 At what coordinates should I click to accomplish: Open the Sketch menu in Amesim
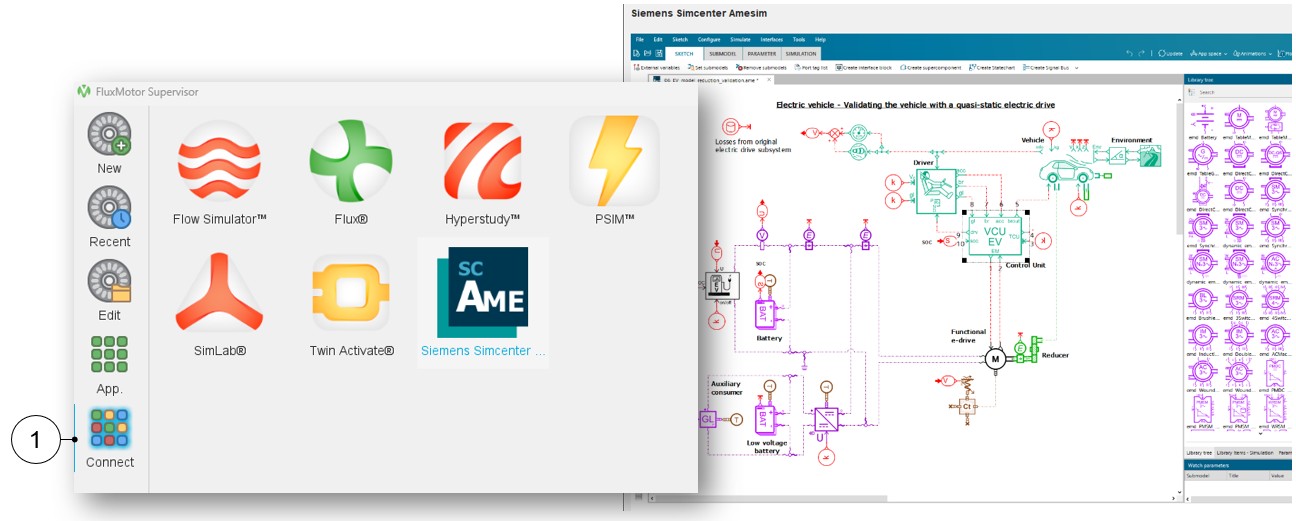coord(680,39)
